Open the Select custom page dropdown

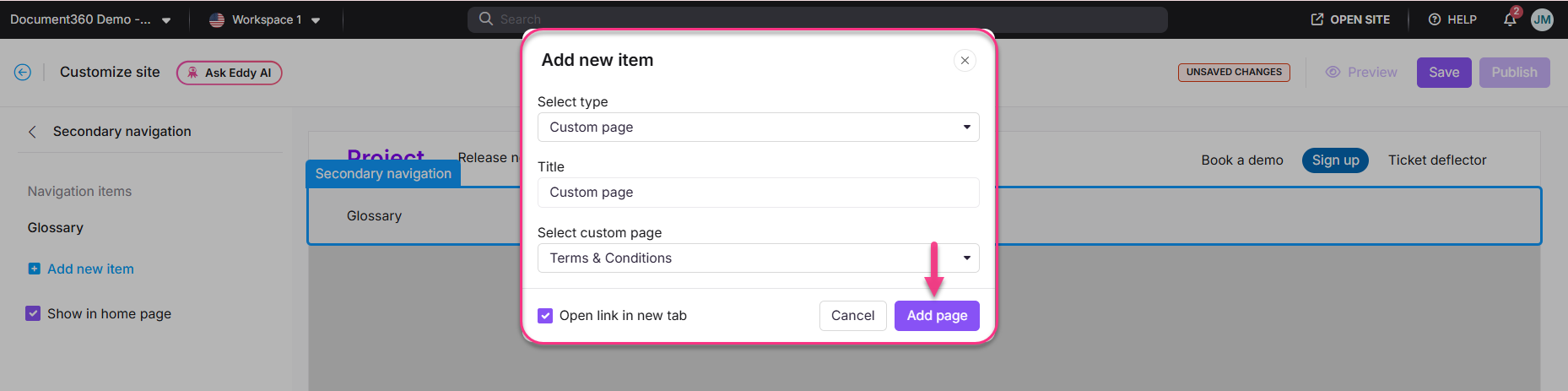pyautogui.click(x=758, y=258)
